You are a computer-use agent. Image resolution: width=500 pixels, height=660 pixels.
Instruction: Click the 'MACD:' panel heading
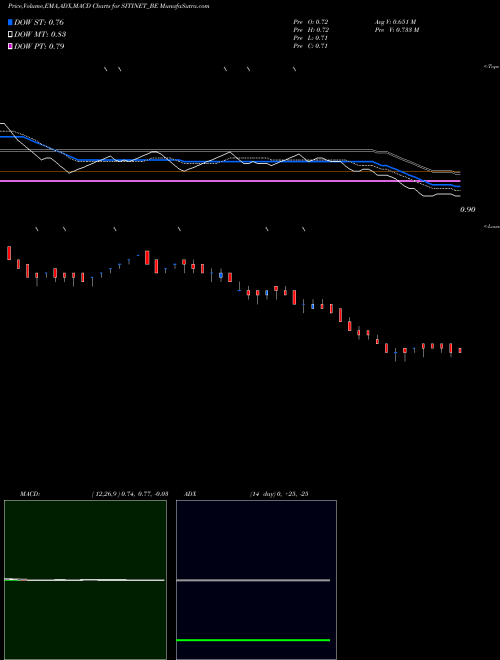(x=30, y=494)
